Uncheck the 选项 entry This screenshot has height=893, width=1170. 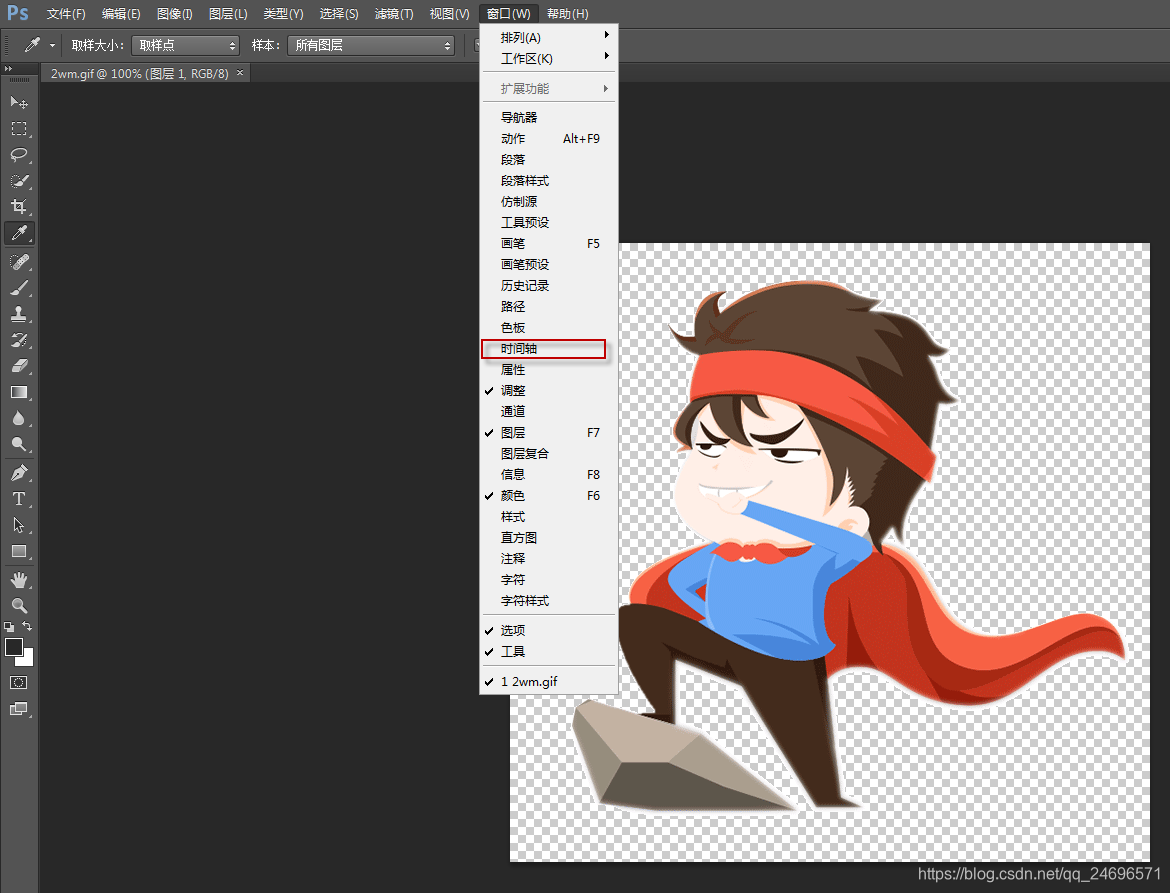[x=549, y=630]
